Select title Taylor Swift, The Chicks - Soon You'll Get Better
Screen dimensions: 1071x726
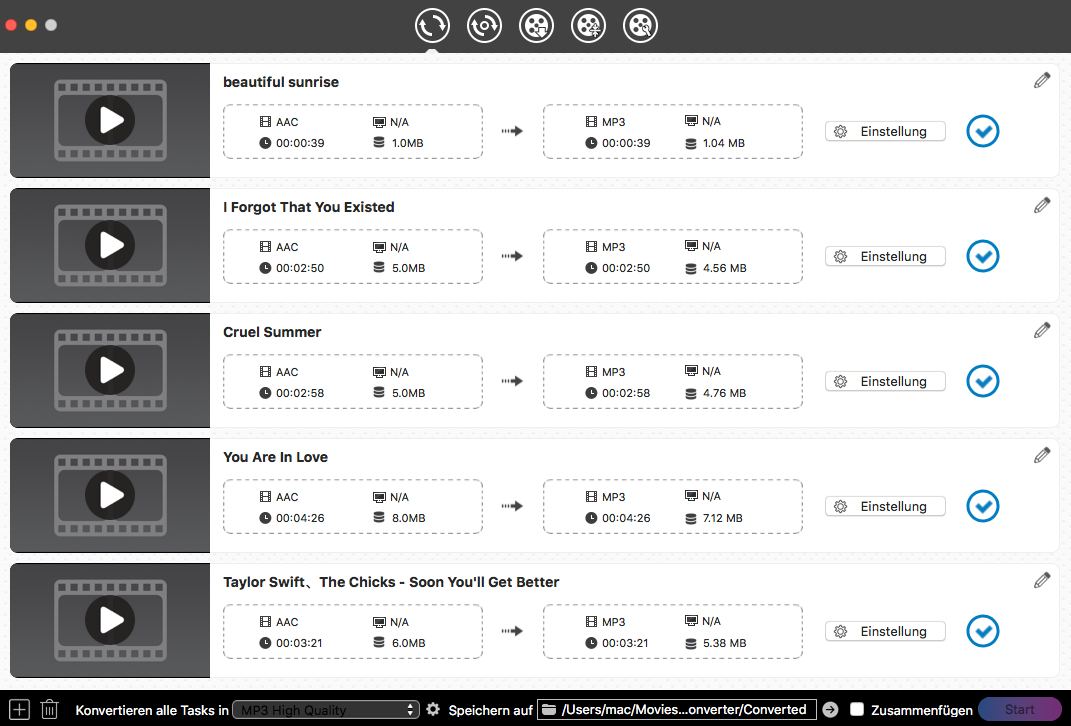click(x=391, y=582)
